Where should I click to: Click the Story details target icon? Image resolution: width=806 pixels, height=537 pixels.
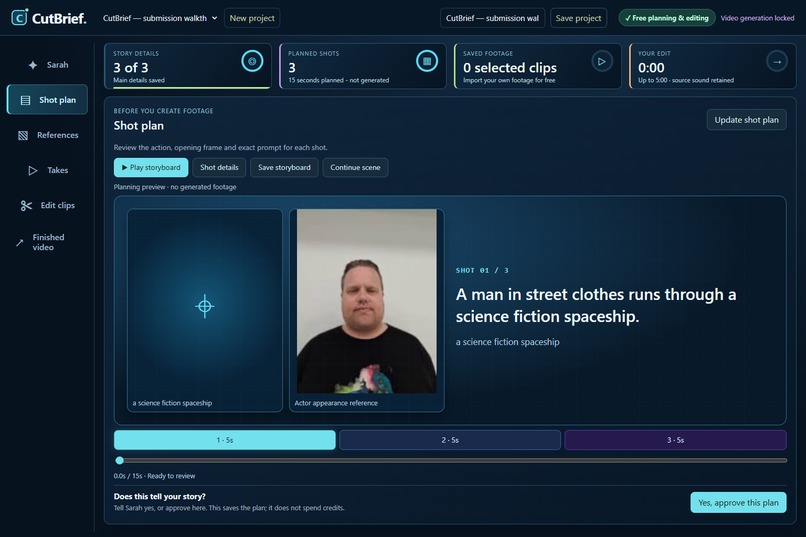click(x=252, y=61)
